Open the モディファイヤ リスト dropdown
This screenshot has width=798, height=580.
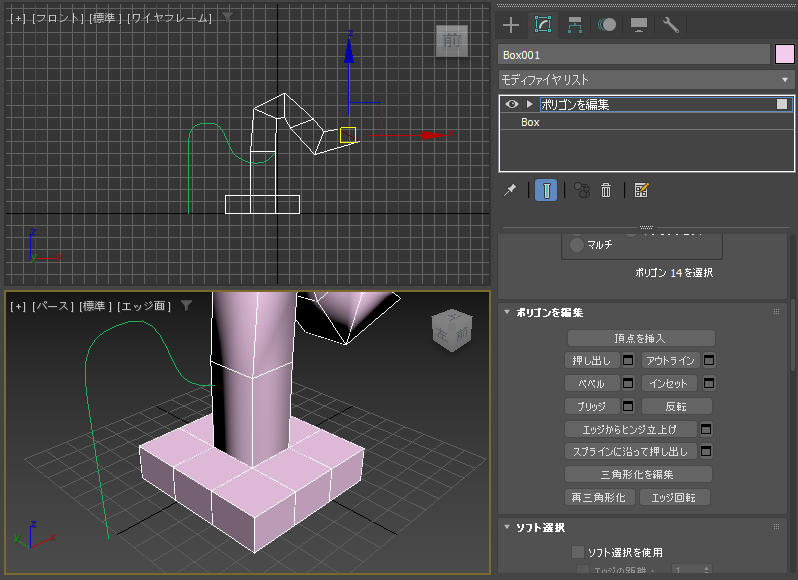click(646, 80)
